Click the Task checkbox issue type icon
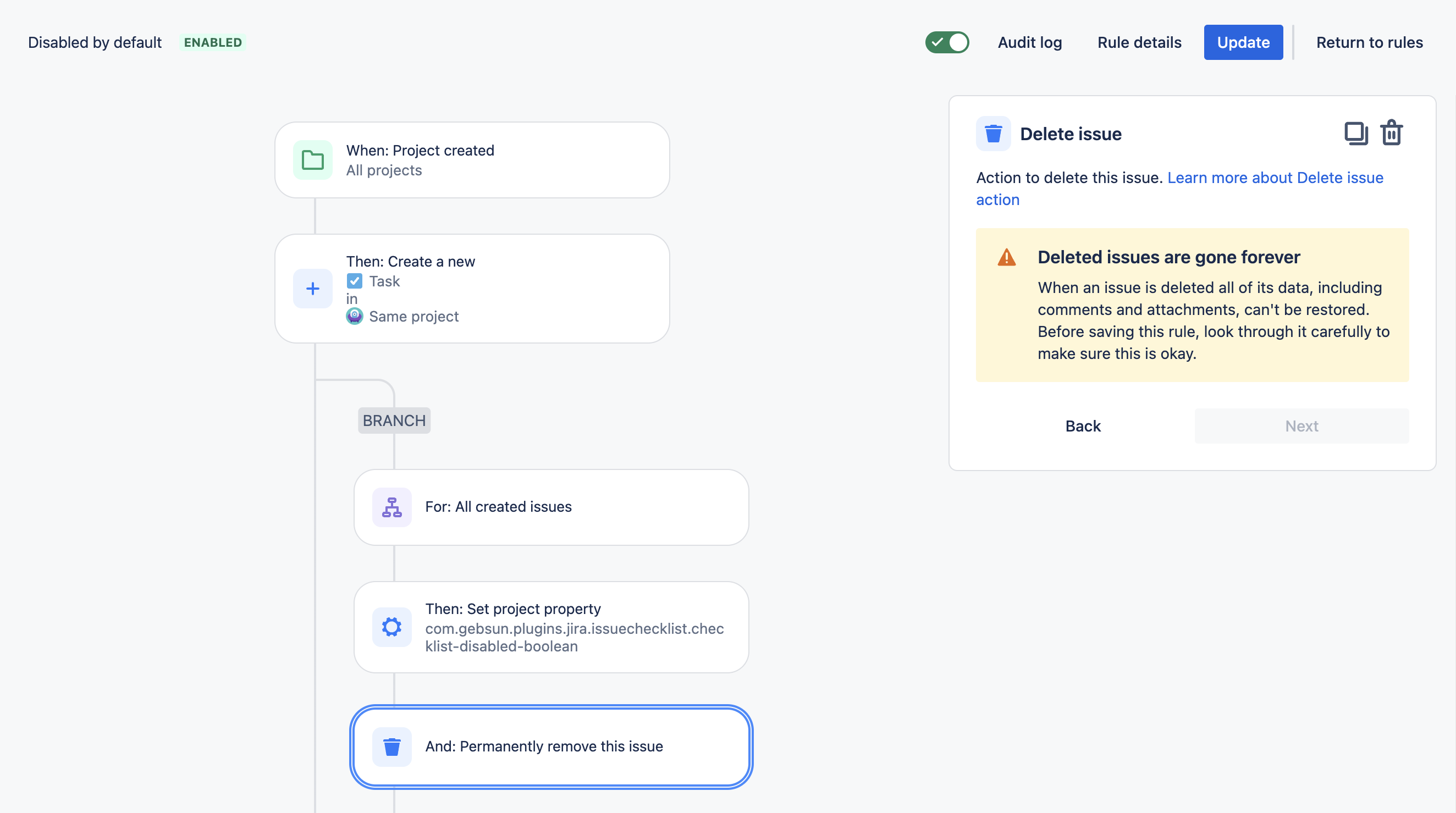Viewport: 1456px width, 813px height. (x=355, y=281)
